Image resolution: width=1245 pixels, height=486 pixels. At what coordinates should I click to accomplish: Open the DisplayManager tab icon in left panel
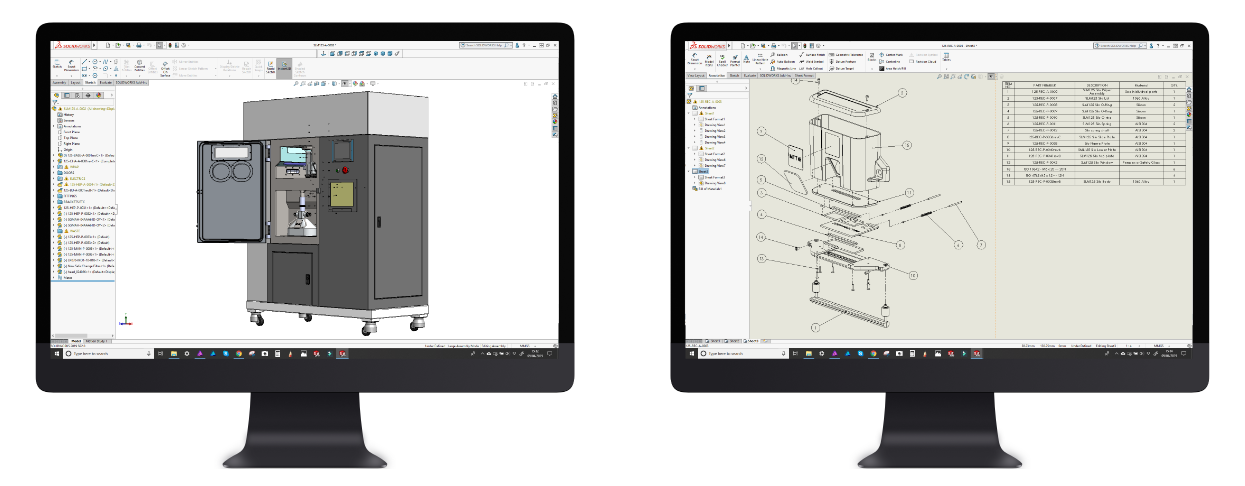click(x=99, y=96)
